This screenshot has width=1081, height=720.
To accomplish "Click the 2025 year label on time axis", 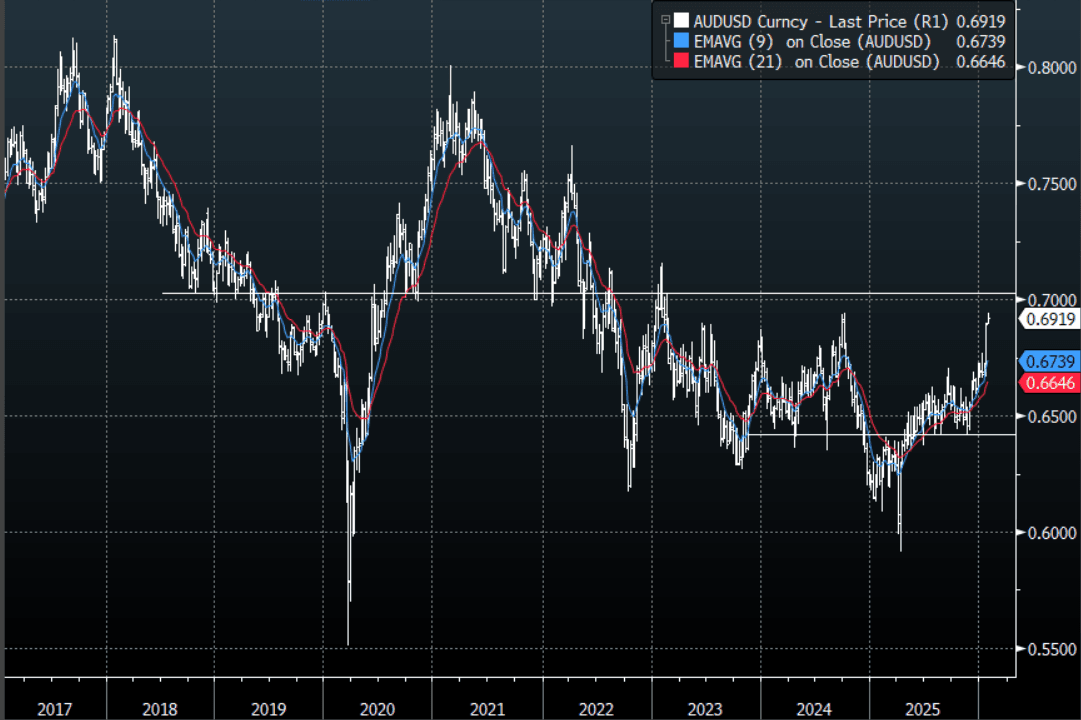I will [x=923, y=708].
